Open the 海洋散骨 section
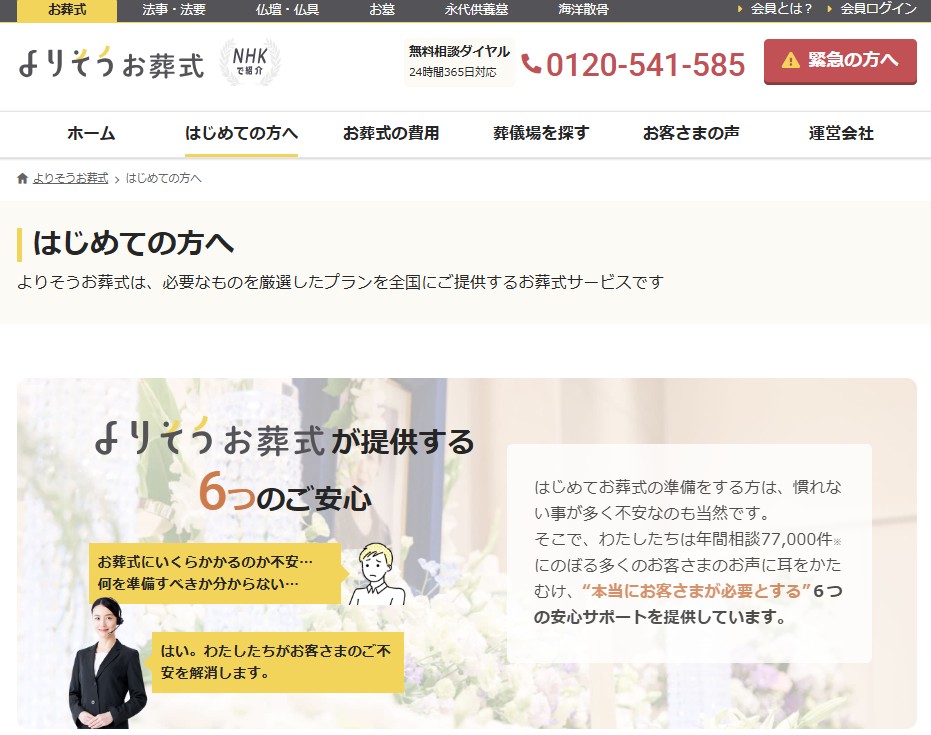The height and width of the screenshot is (735, 931). [584, 11]
